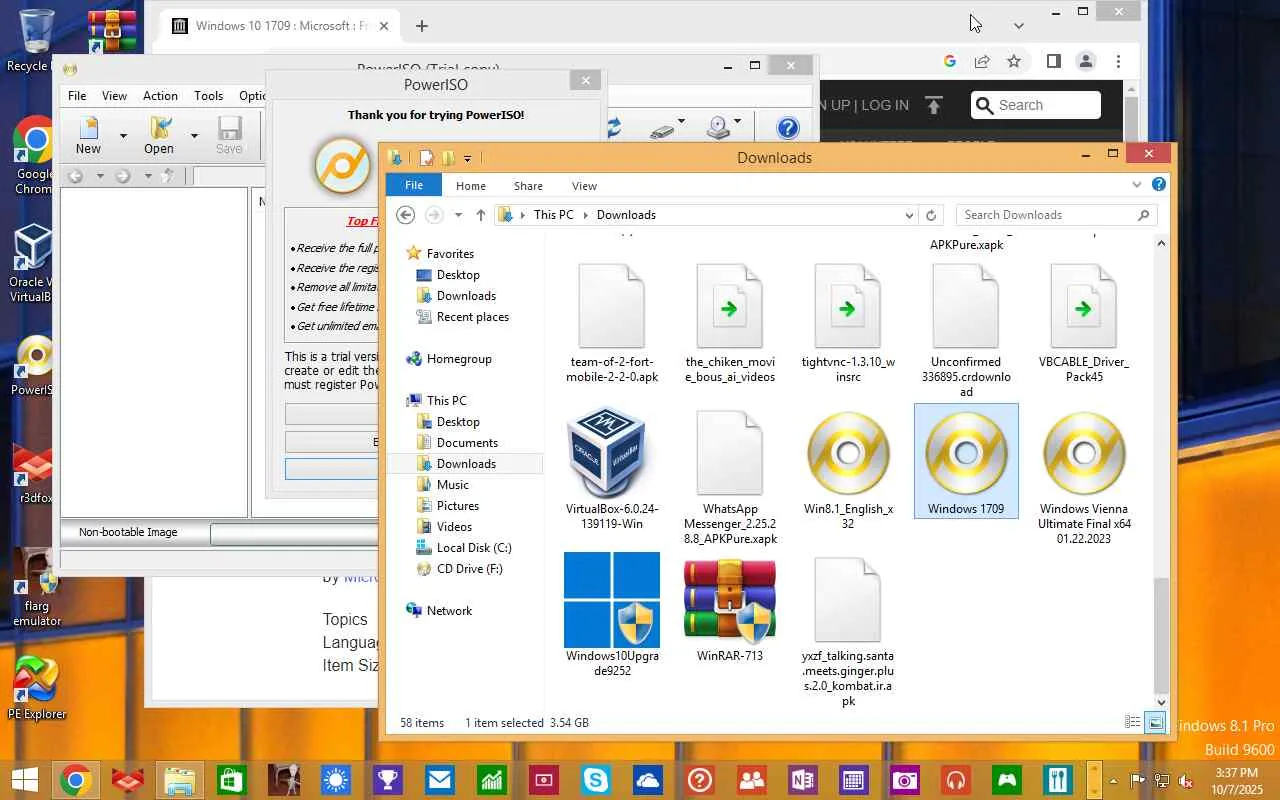Viewport: 1280px width, 800px height.
Task: Open the PowerISO View menu
Action: pyautogui.click(x=114, y=96)
